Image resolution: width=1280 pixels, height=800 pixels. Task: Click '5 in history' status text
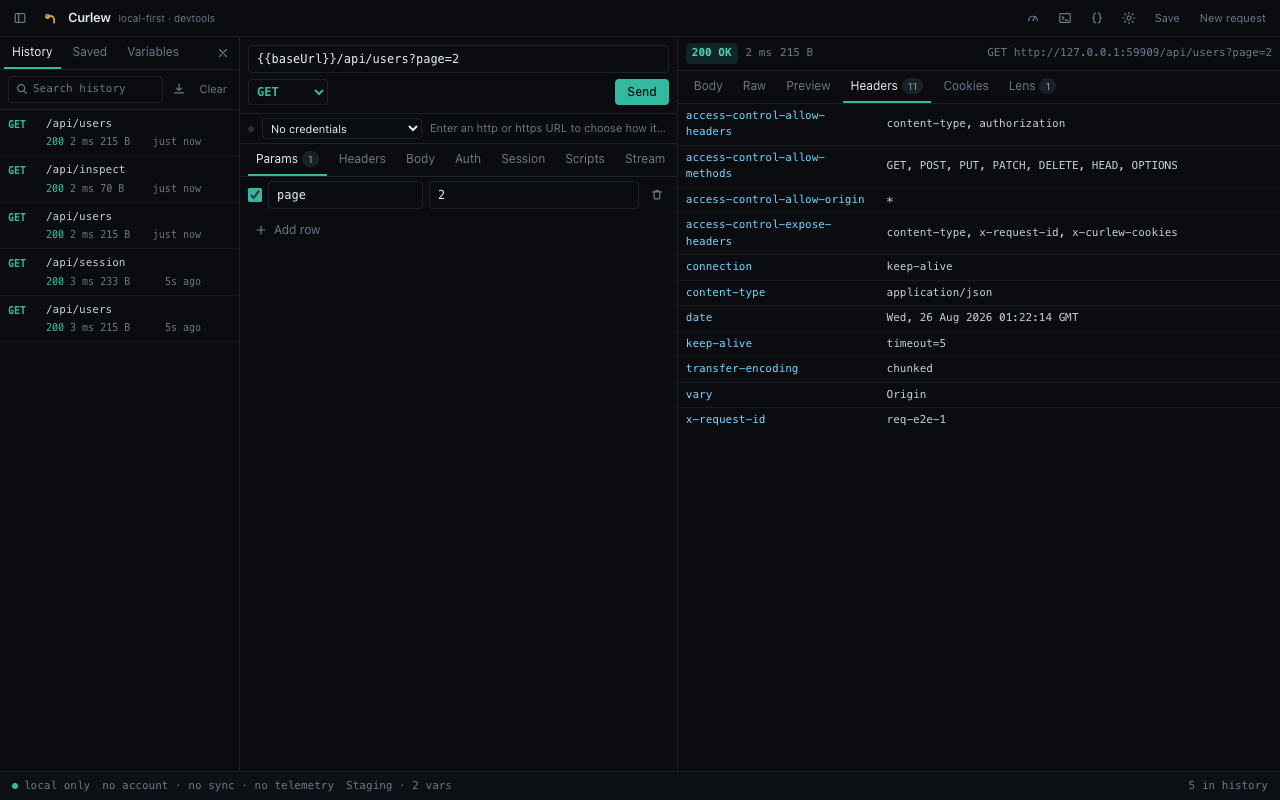pyautogui.click(x=1228, y=786)
